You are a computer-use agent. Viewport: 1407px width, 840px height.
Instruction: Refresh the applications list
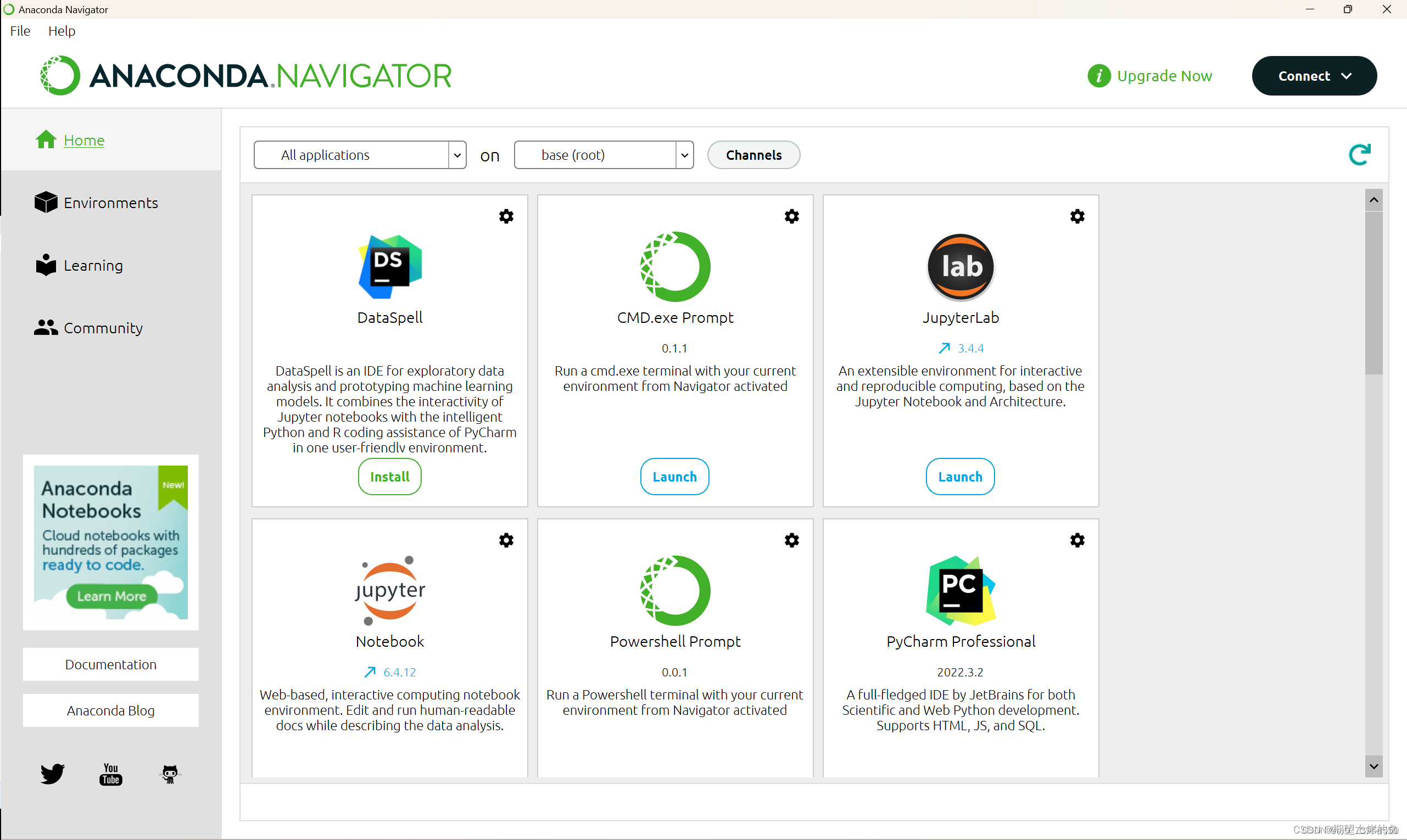pos(1359,154)
